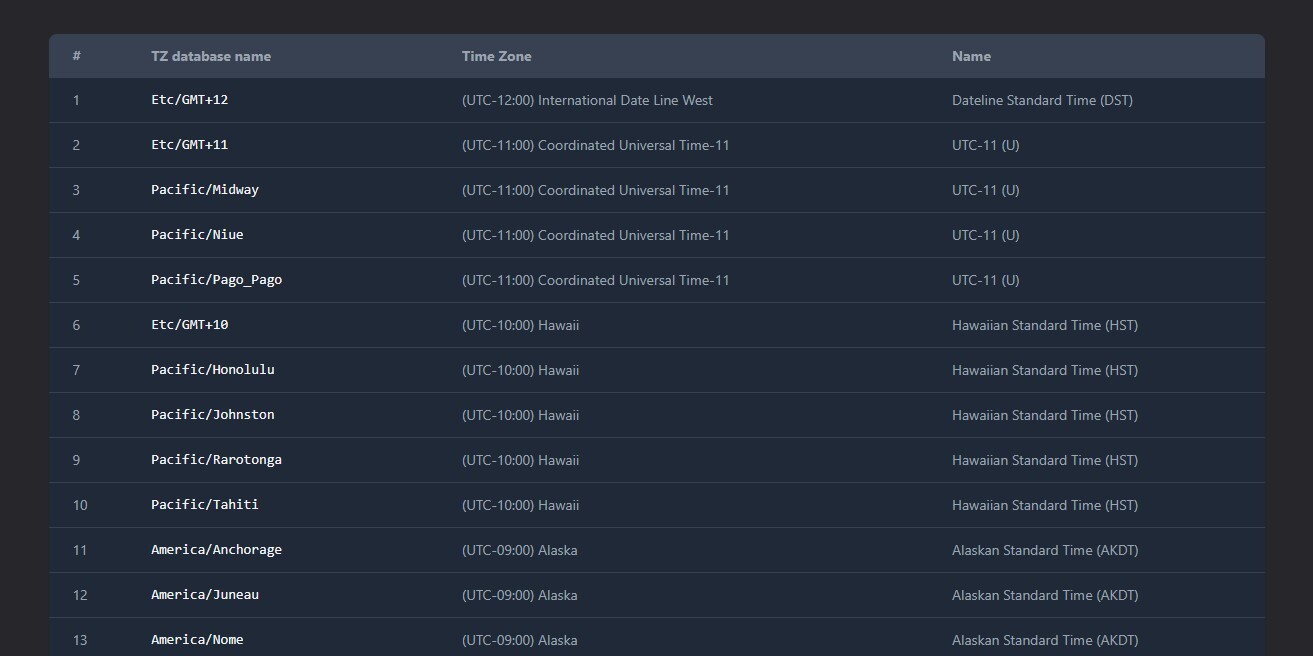Click row number 11 cell
Image resolution: width=1313 pixels, height=656 pixels.
point(80,550)
